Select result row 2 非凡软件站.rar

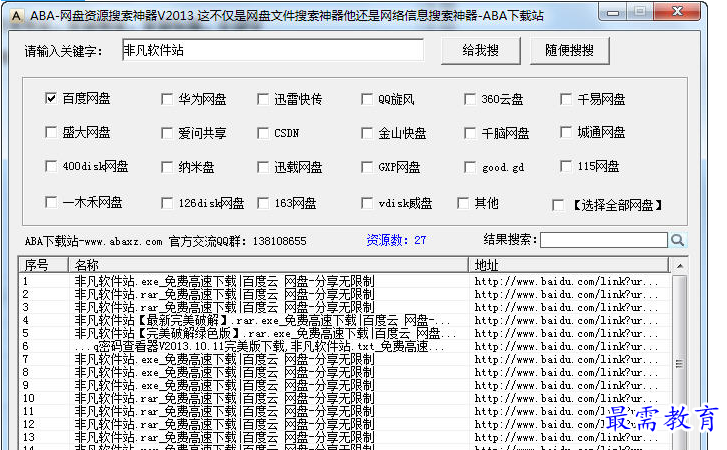click(x=344, y=294)
